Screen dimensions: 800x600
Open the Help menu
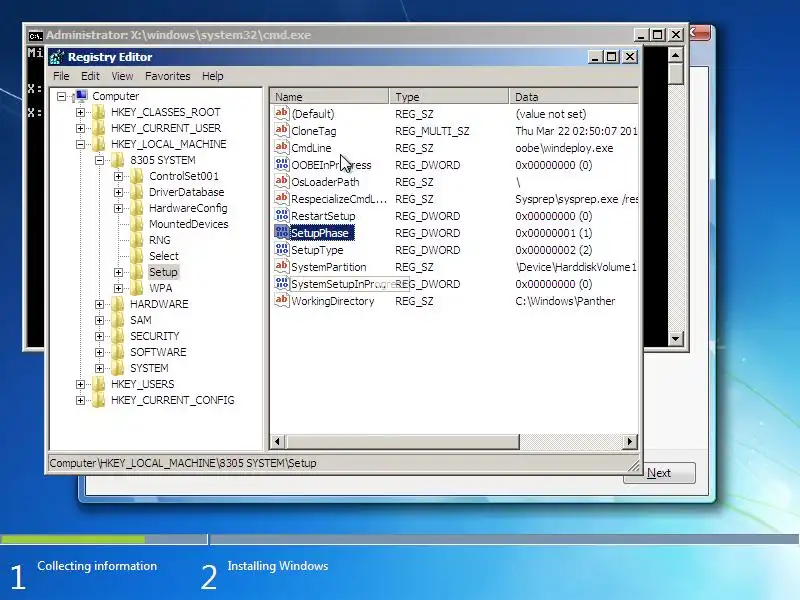point(213,76)
